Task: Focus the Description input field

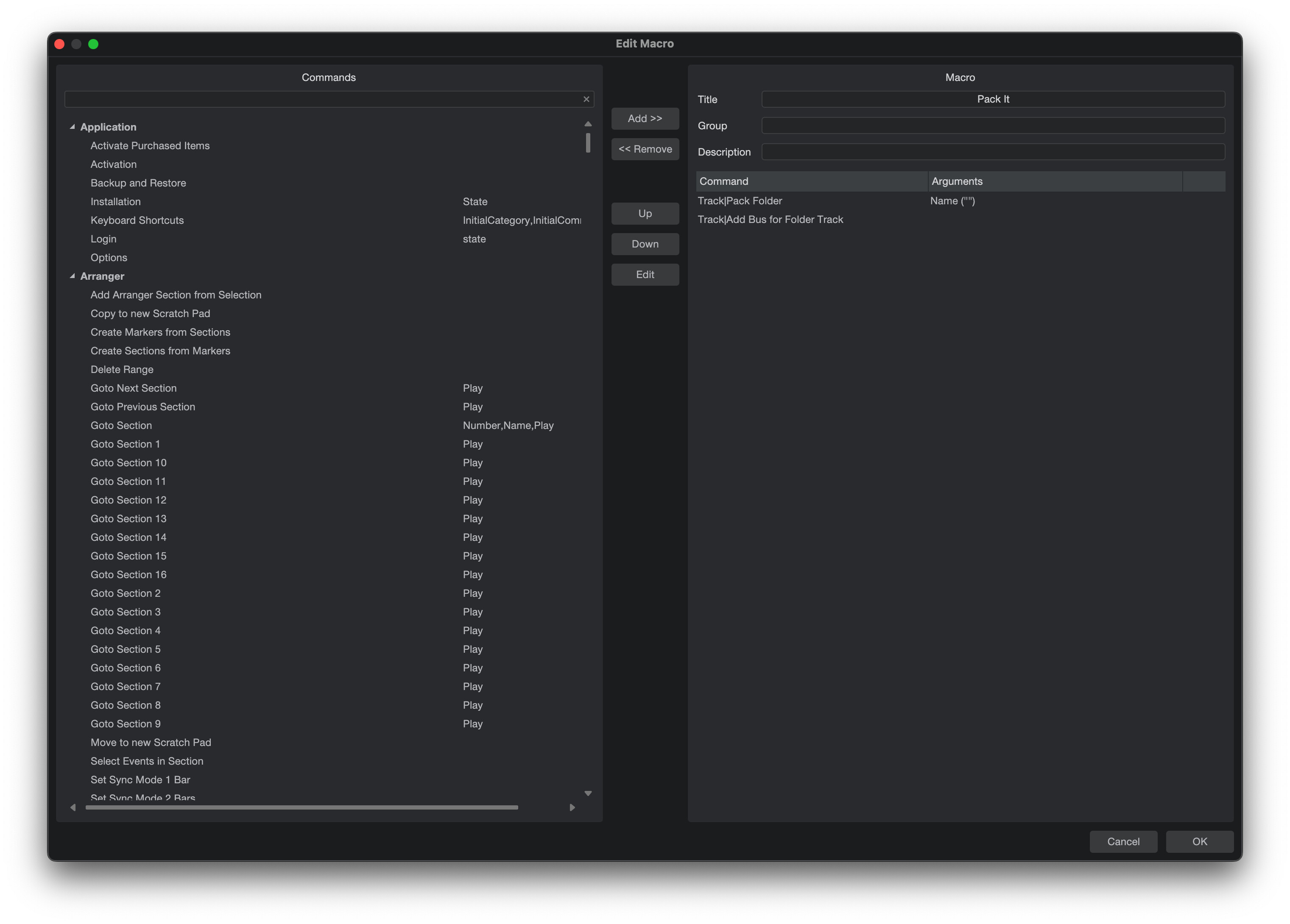Action: 993,152
